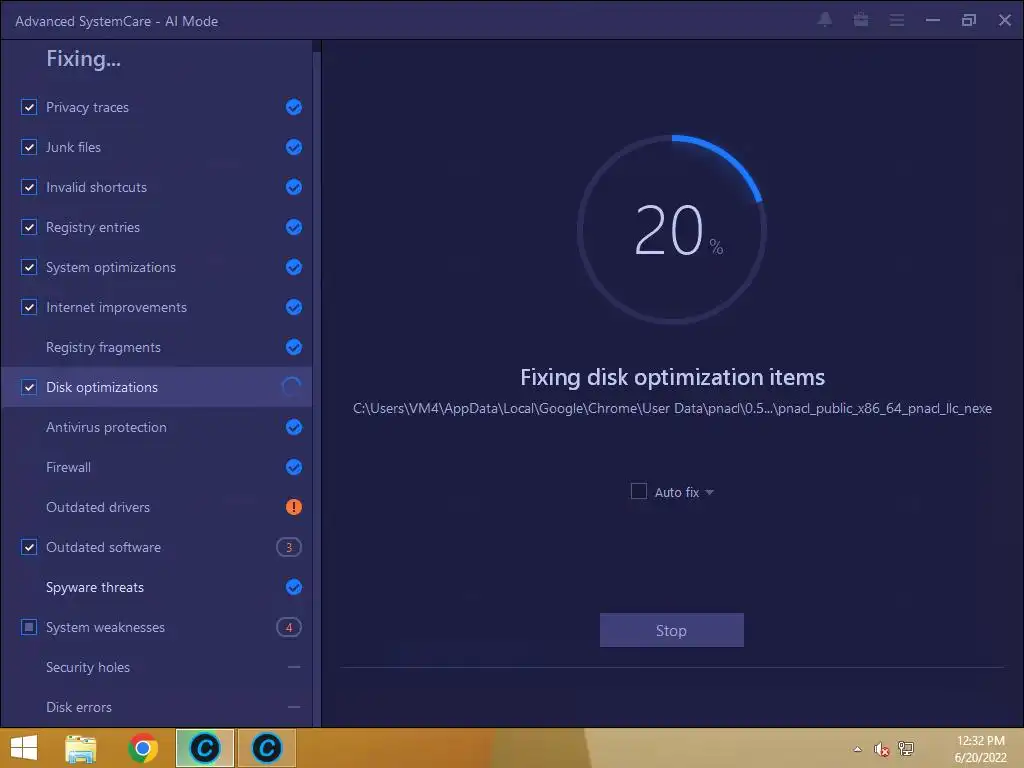Select the Firewall item
The height and width of the screenshot is (768, 1024).
click(x=157, y=467)
